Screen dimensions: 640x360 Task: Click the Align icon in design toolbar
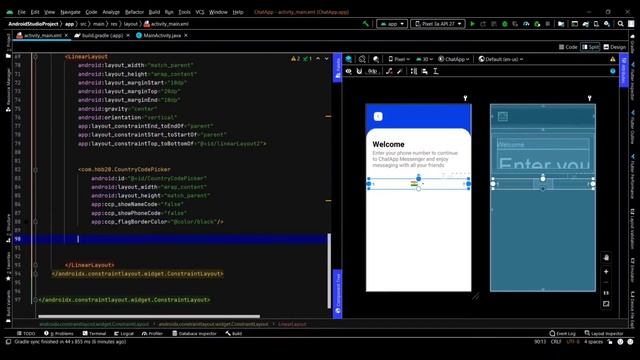click(425, 71)
